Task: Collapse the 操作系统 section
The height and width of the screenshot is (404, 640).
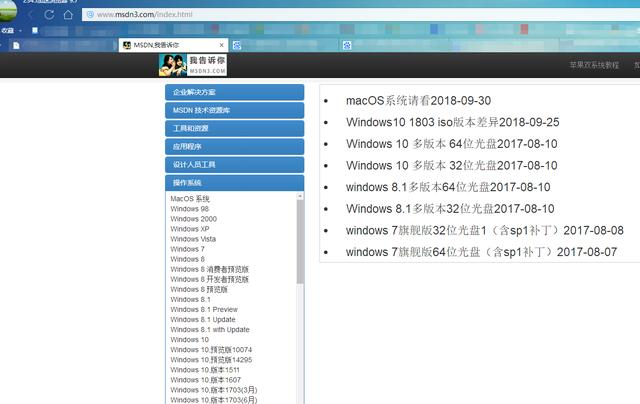Action: [x=235, y=183]
